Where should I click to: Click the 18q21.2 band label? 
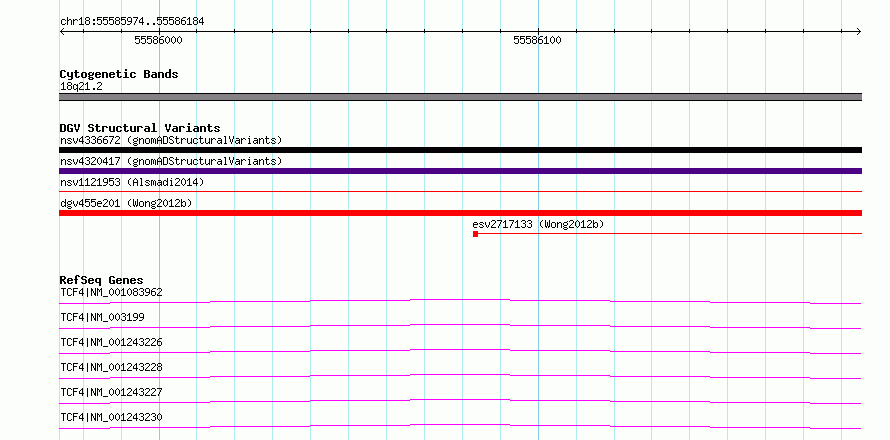pyautogui.click(x=81, y=87)
